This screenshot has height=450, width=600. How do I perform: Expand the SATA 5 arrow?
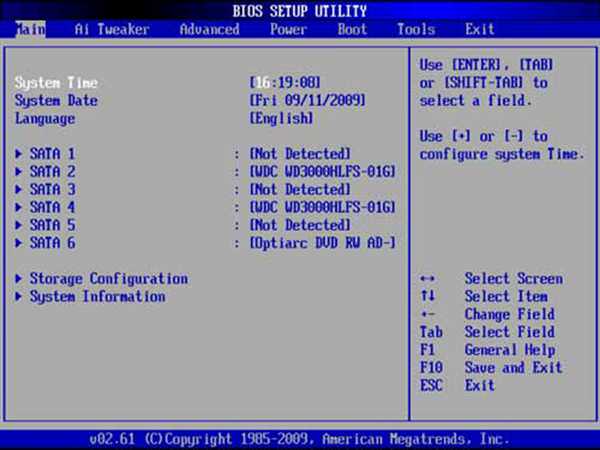(18, 225)
